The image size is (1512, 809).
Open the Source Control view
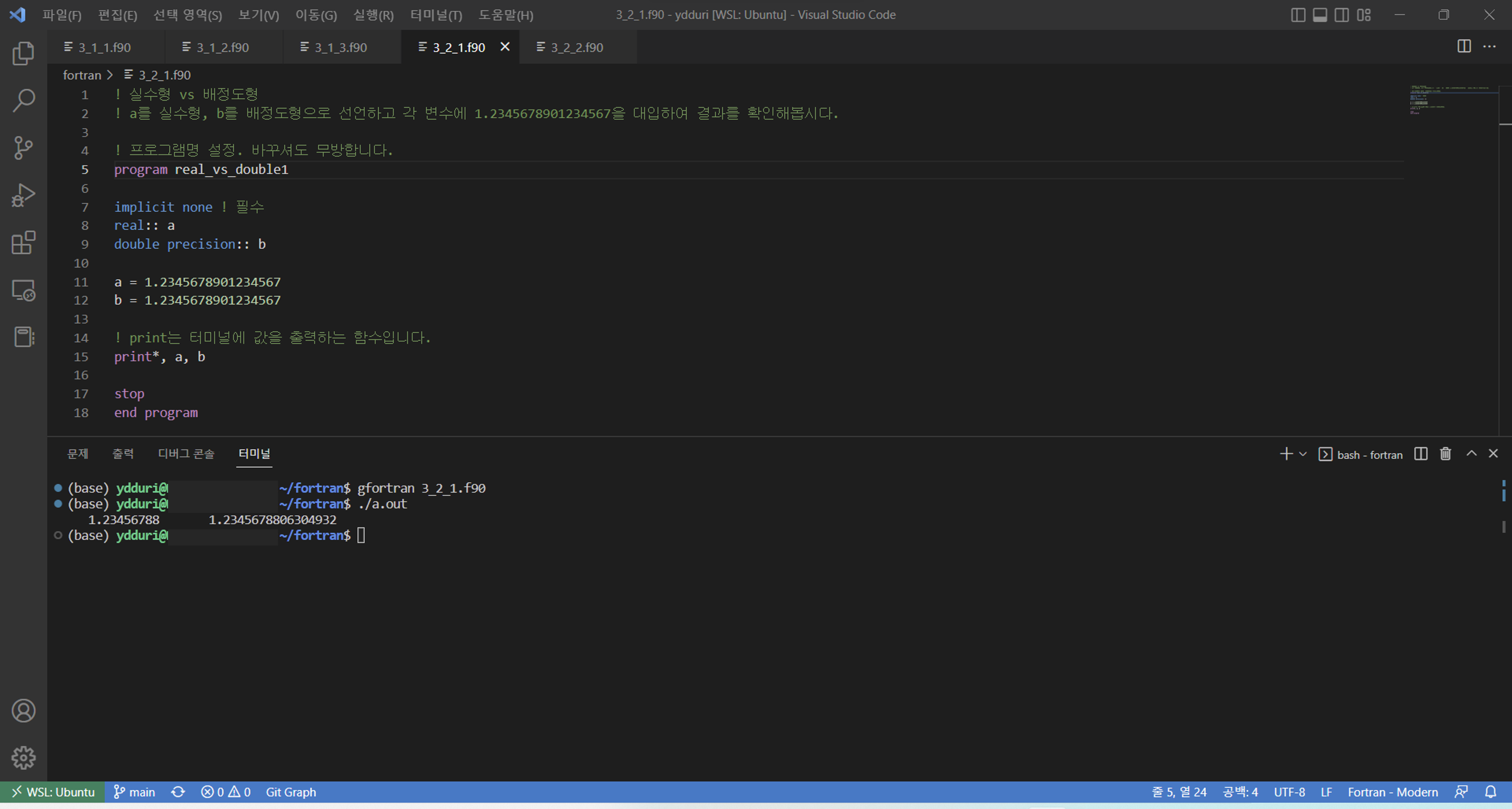click(x=23, y=148)
